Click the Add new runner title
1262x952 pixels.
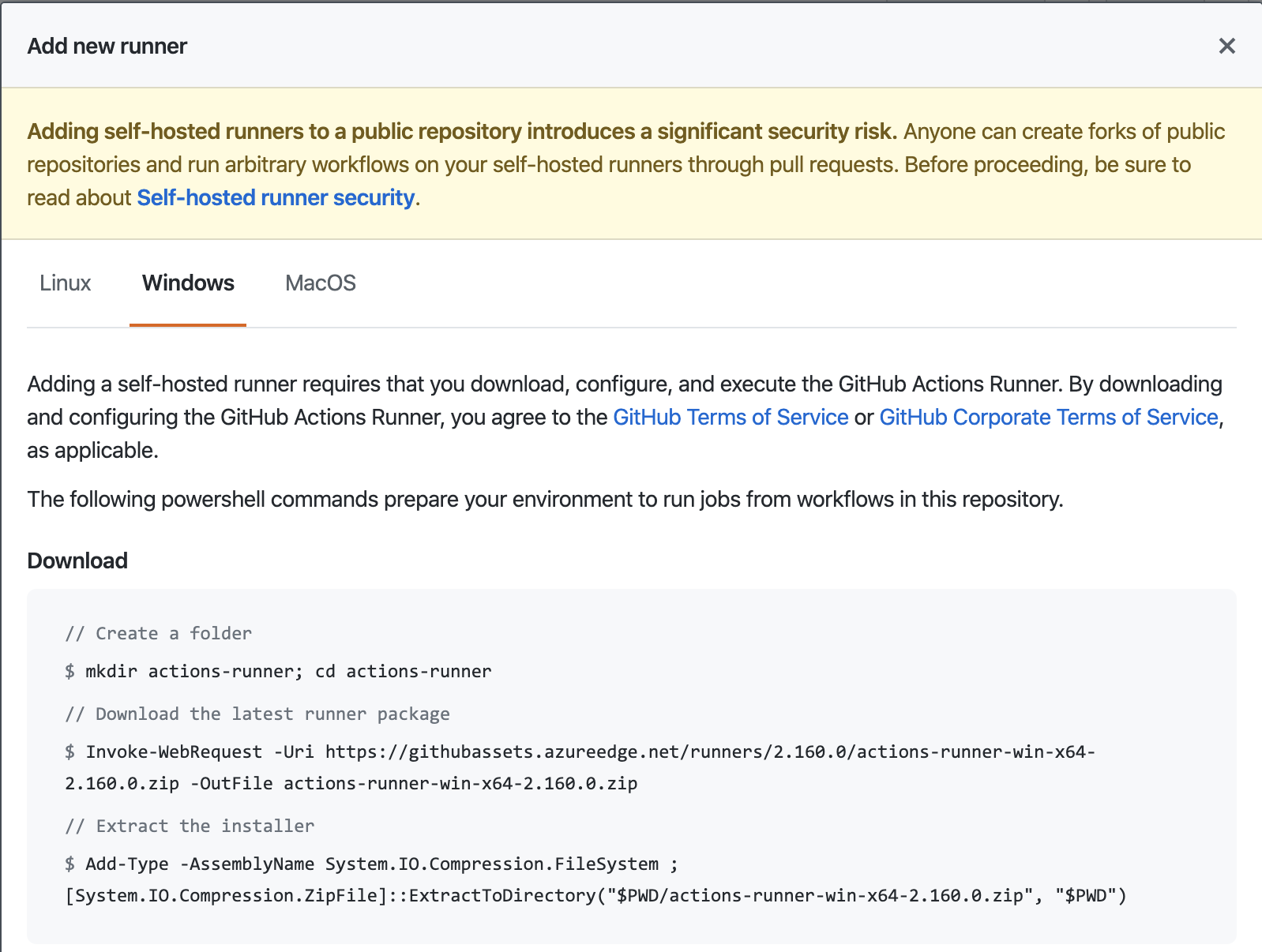(107, 46)
